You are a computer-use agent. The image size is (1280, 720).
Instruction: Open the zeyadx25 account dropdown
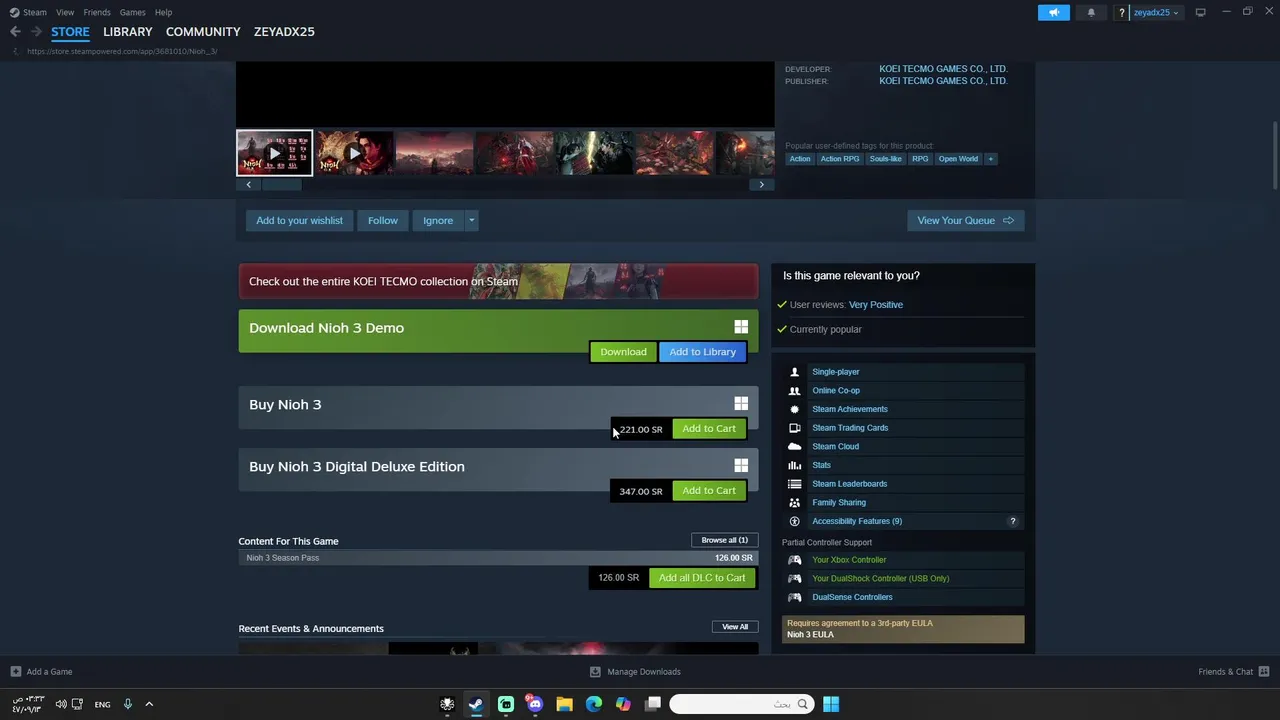point(1156,12)
